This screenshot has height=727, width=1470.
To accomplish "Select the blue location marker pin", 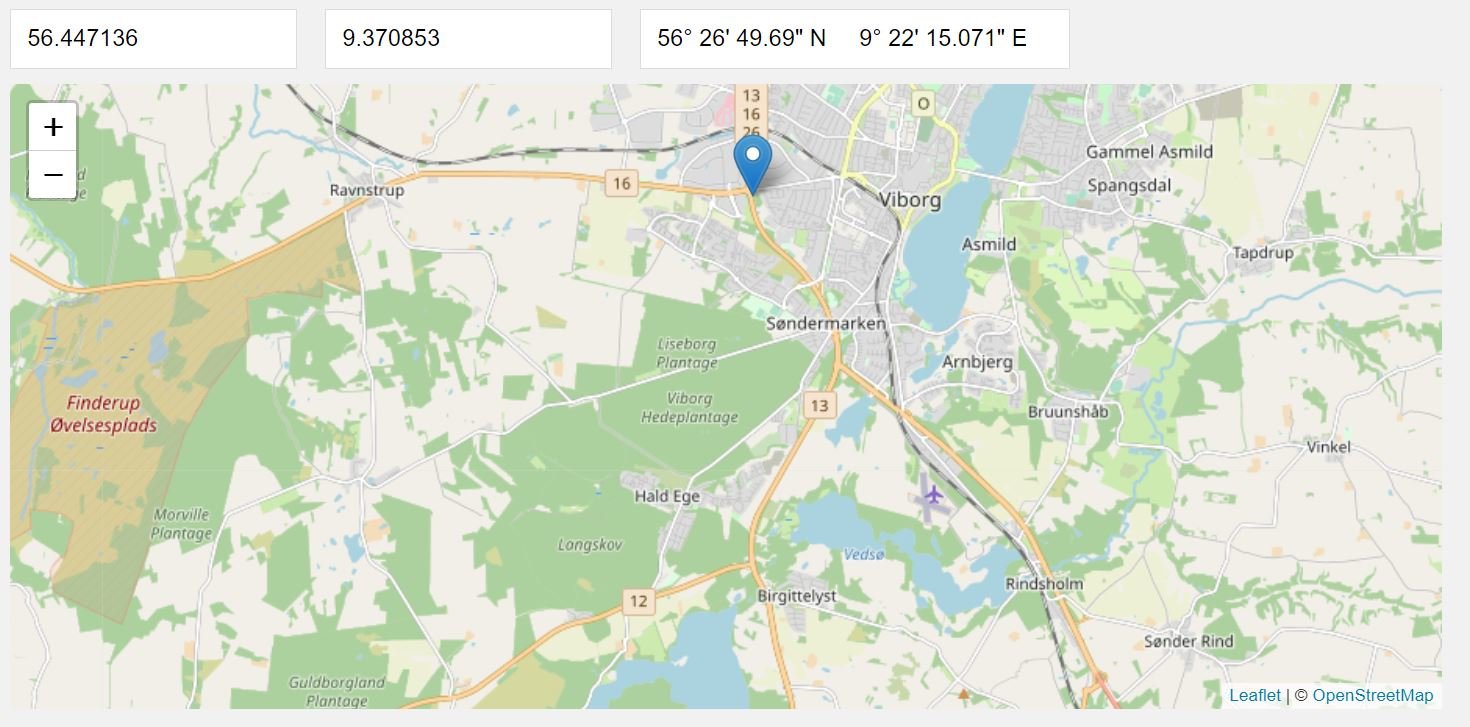I will click(x=752, y=165).
